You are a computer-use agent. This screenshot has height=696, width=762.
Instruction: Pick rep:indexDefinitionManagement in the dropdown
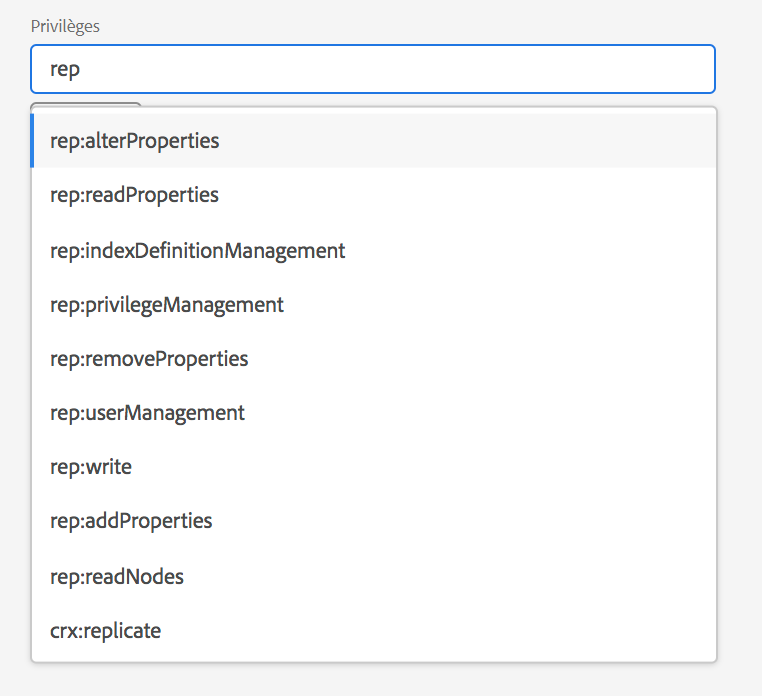coord(197,250)
